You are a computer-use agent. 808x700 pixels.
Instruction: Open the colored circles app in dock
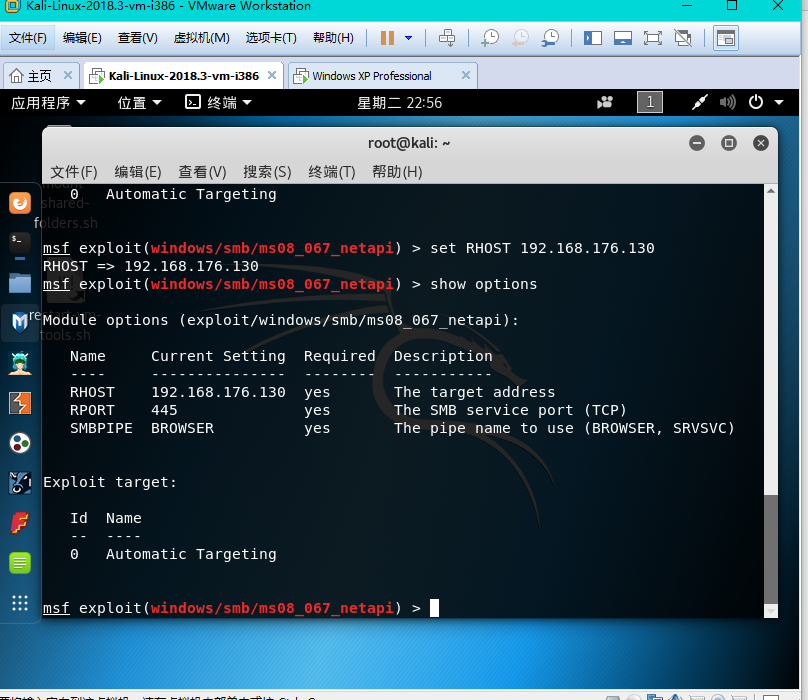[20, 443]
